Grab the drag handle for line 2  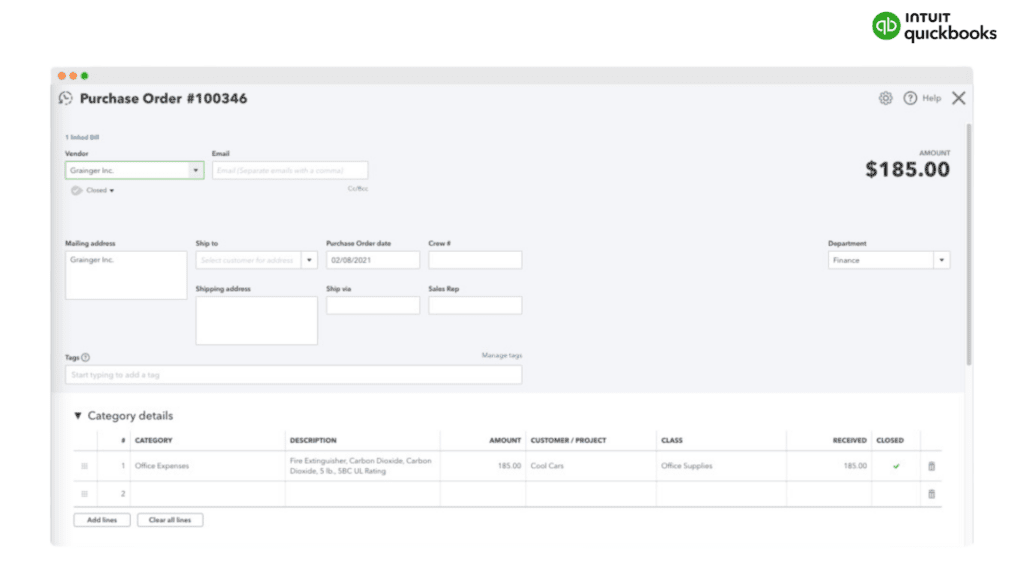tap(84, 494)
